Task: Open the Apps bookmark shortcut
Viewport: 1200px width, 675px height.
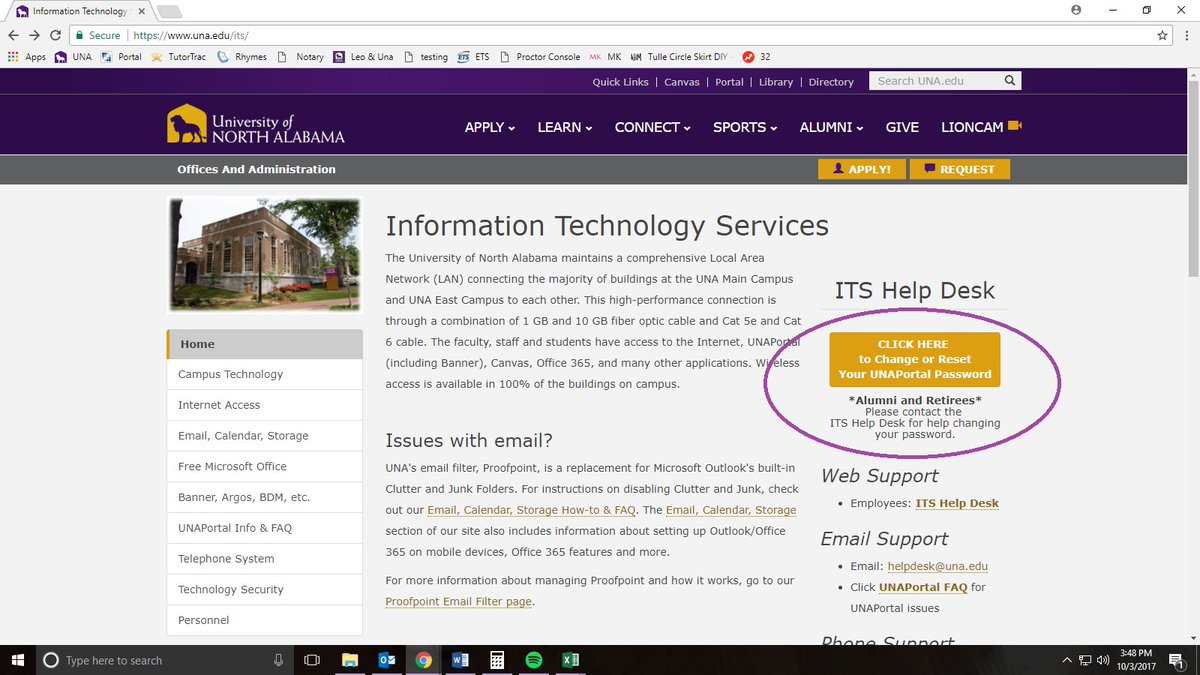Action: pos(27,57)
